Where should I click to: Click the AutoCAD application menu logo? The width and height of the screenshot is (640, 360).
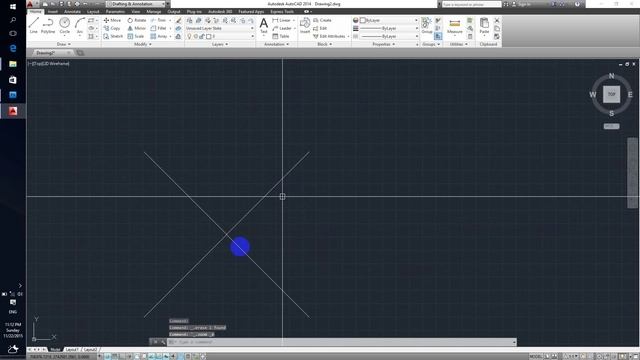pyautogui.click(x=30, y=4)
